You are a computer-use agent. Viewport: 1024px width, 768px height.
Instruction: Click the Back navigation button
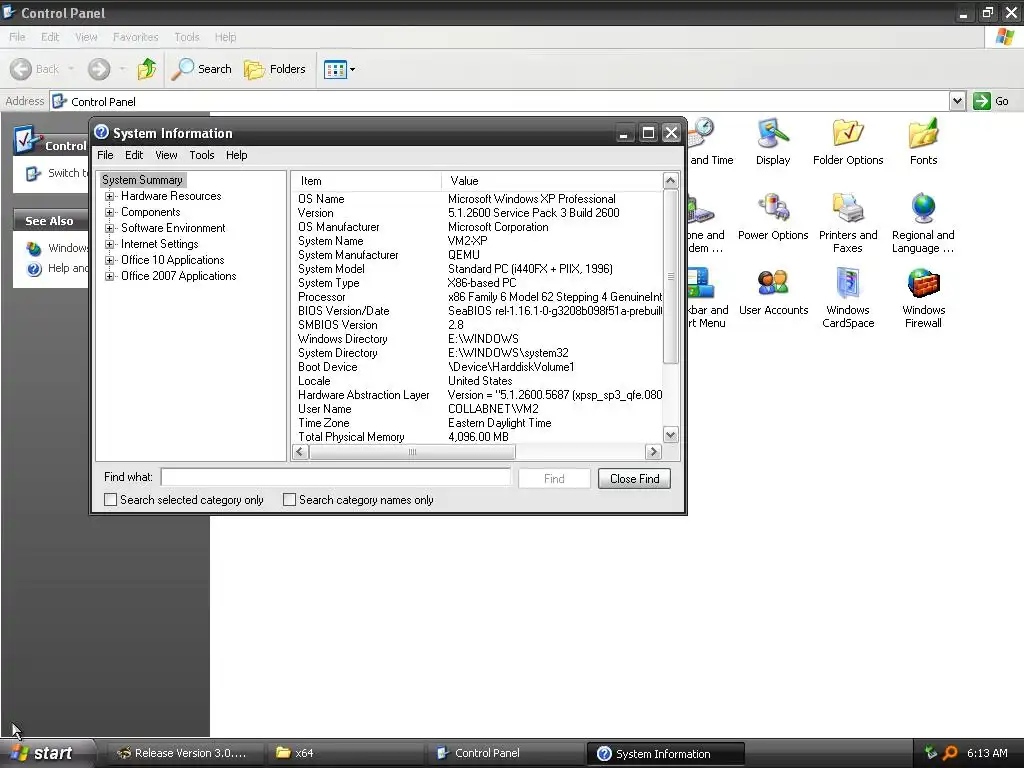coord(34,69)
